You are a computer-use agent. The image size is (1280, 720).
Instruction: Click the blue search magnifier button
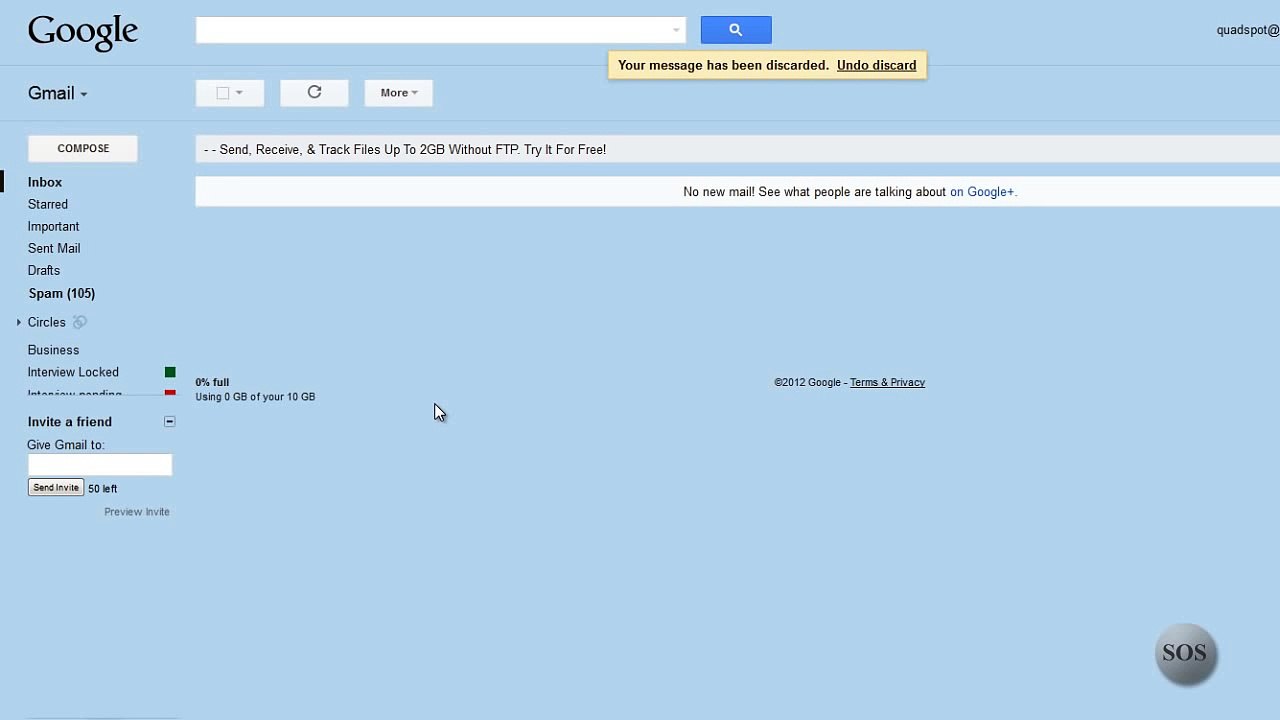(x=736, y=30)
